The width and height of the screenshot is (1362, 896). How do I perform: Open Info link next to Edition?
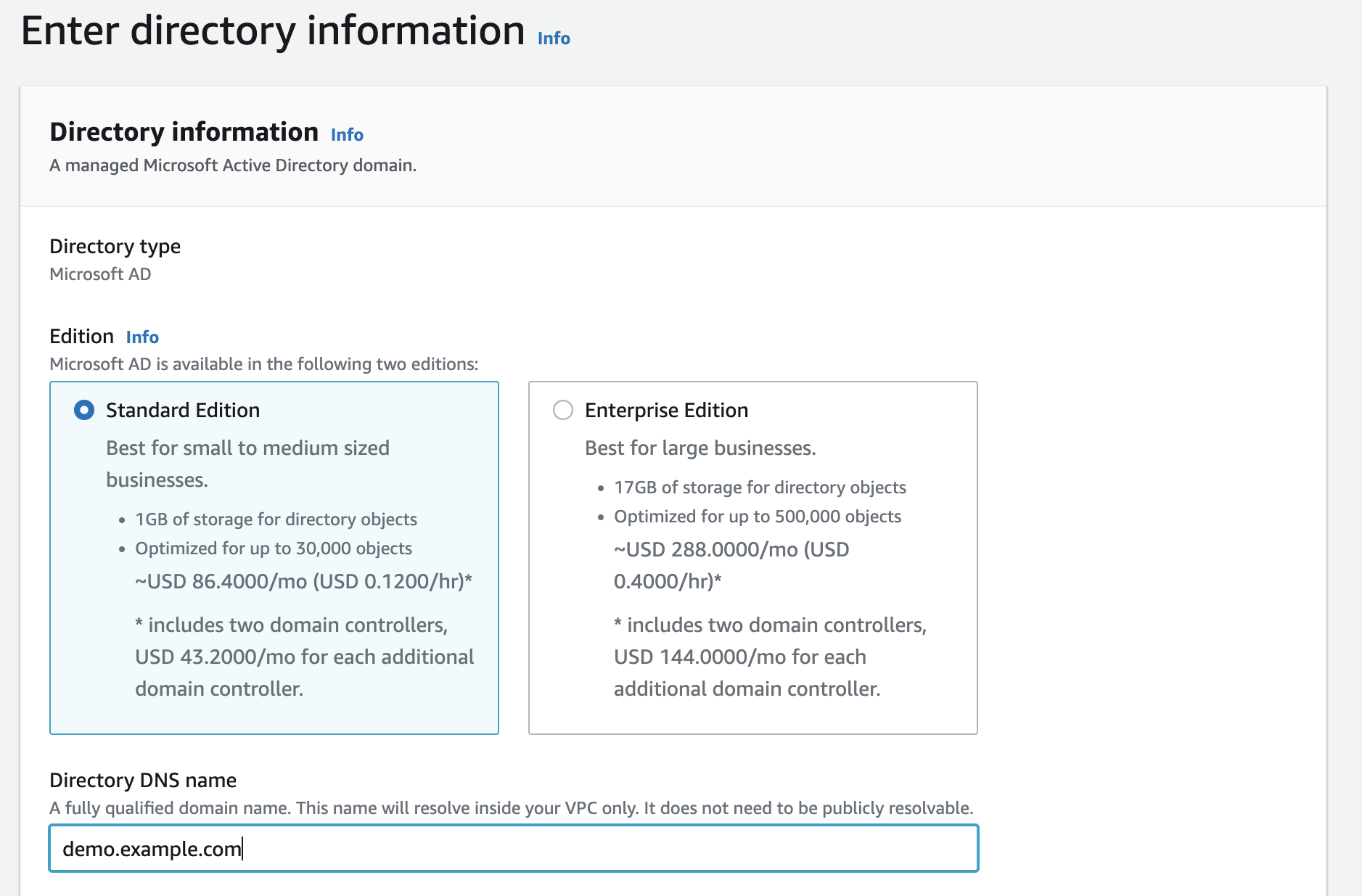tap(142, 337)
